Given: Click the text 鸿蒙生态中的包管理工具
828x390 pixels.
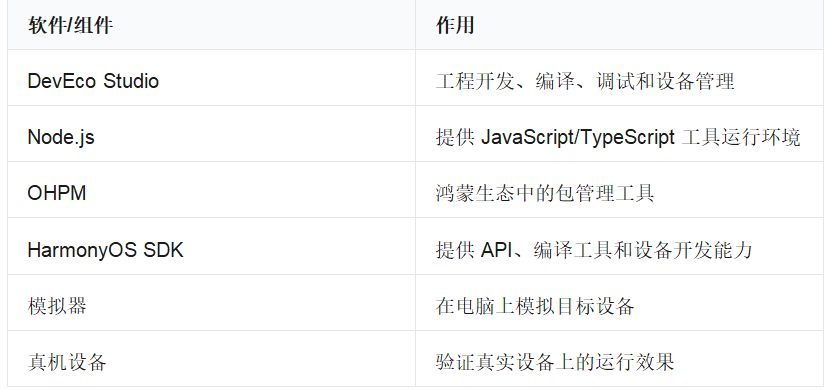Looking at the screenshot, I should (x=545, y=193).
